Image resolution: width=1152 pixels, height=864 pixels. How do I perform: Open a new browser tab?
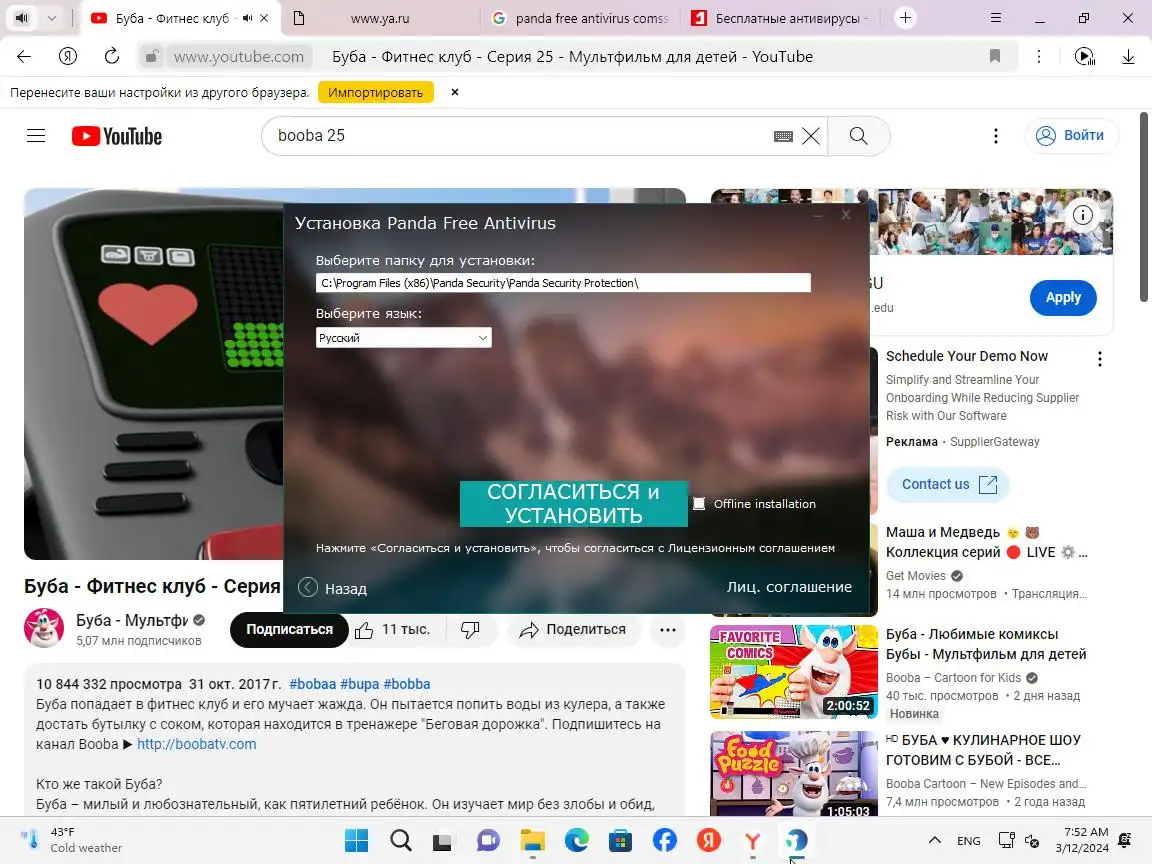[x=905, y=18]
